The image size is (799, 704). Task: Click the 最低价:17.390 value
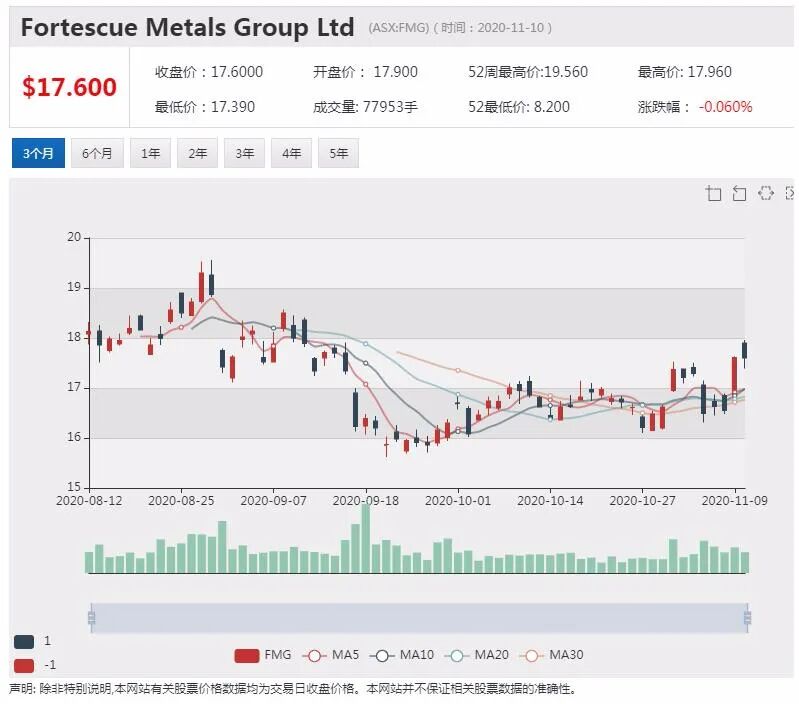click(x=205, y=107)
